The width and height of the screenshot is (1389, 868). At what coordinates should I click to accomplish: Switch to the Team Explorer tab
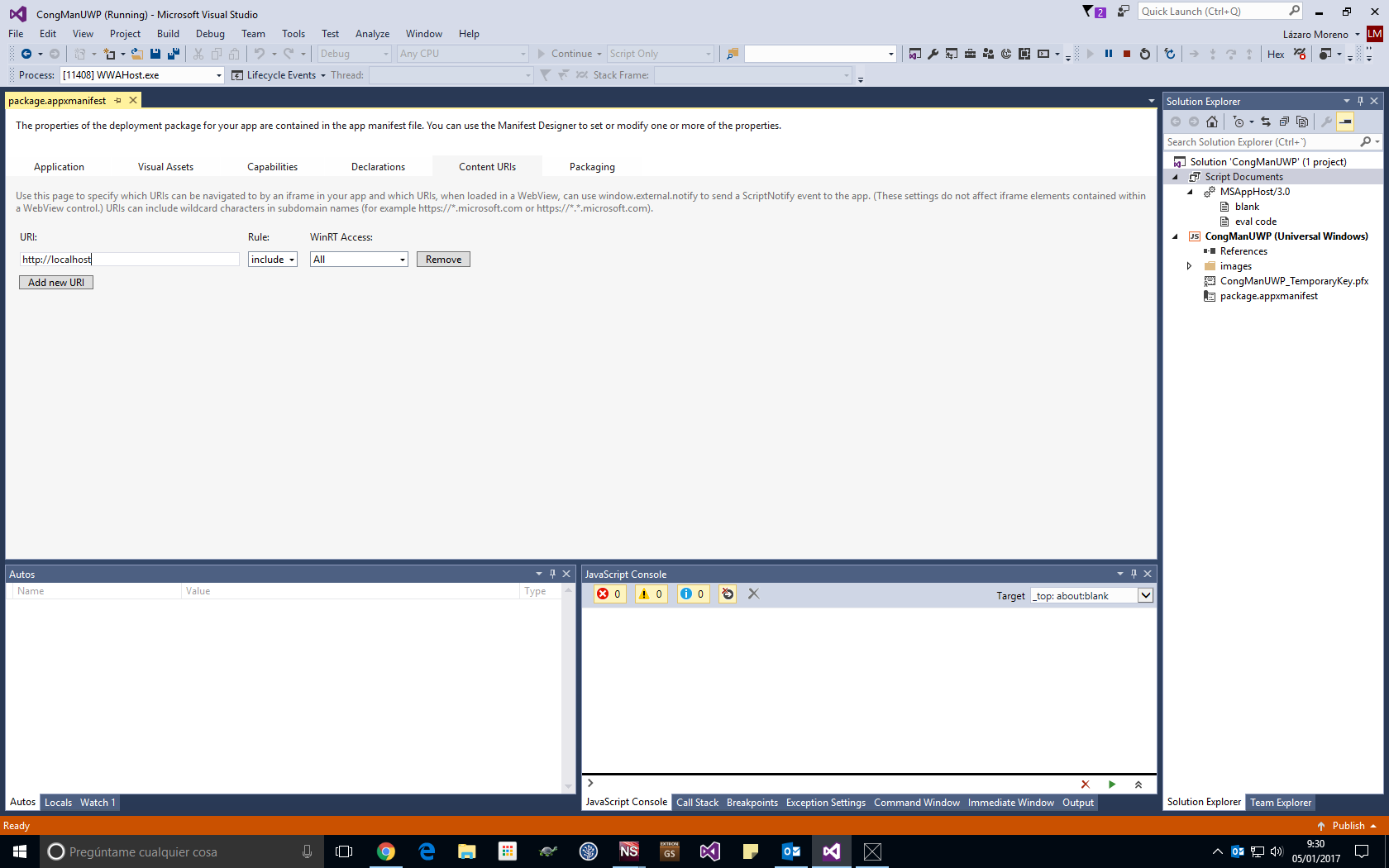(1280, 803)
